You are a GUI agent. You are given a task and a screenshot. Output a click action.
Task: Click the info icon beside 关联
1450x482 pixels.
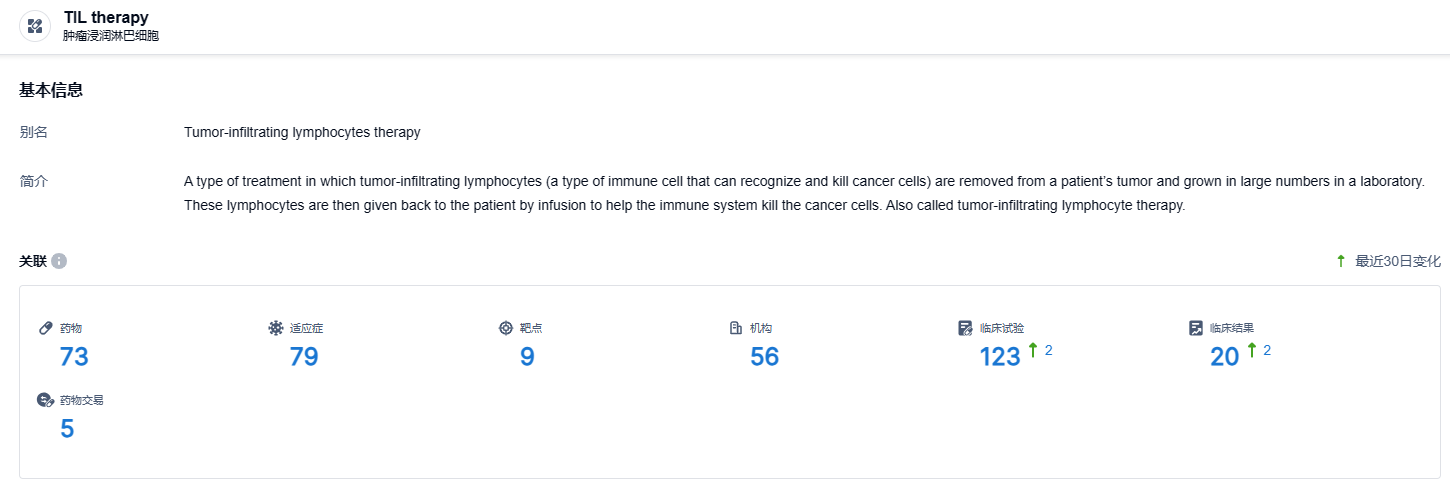coord(59,261)
